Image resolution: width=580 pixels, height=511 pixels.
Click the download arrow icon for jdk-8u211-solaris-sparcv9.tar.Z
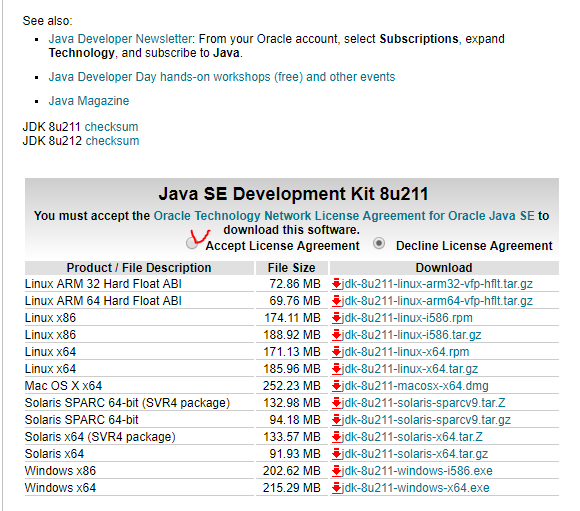point(336,403)
